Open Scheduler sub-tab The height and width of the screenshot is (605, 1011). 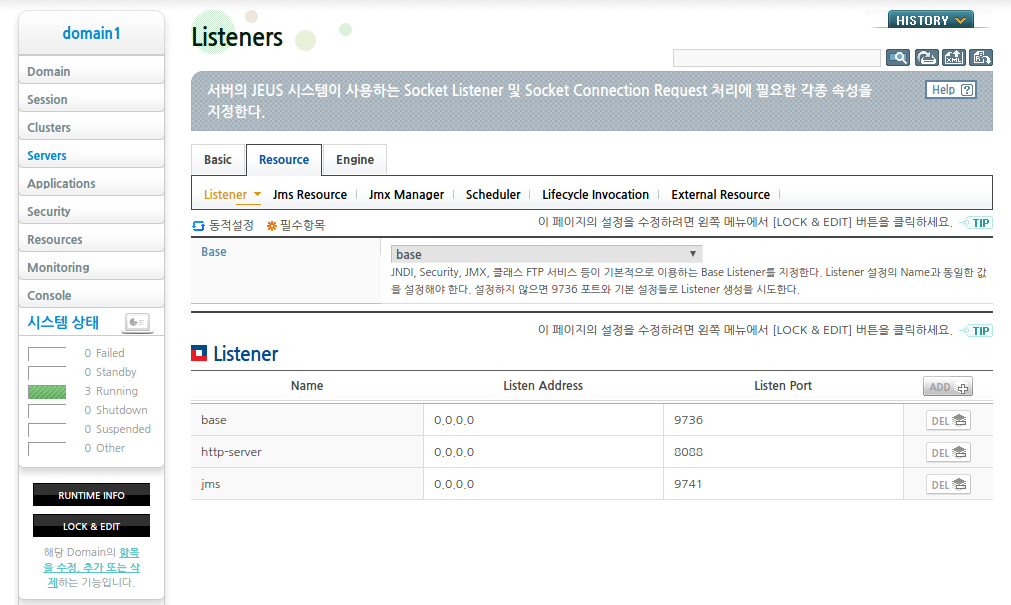tap(493, 195)
